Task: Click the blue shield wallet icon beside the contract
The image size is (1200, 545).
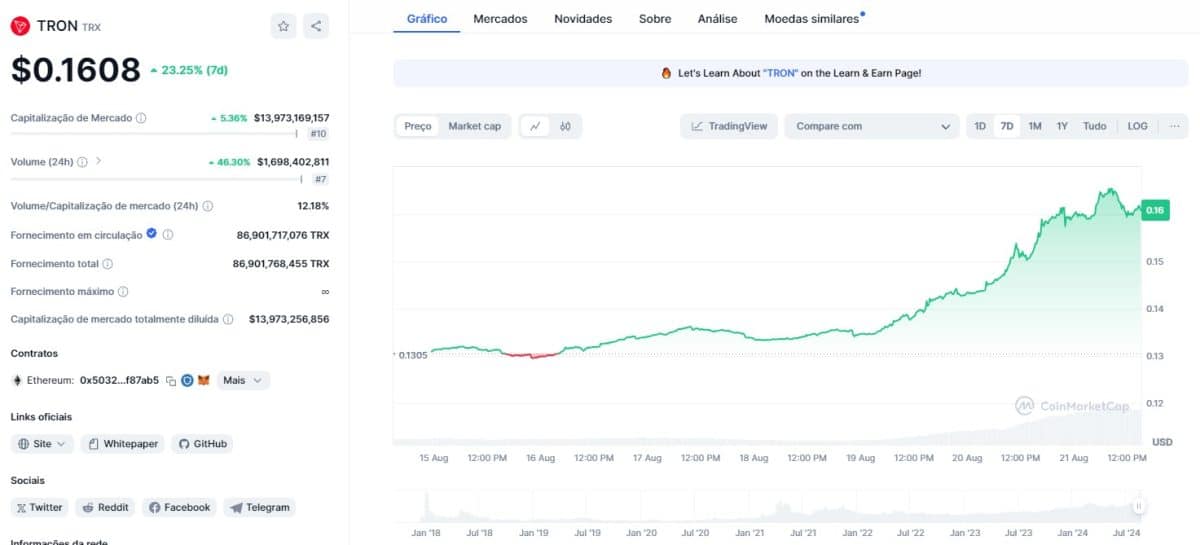Action: pos(187,381)
